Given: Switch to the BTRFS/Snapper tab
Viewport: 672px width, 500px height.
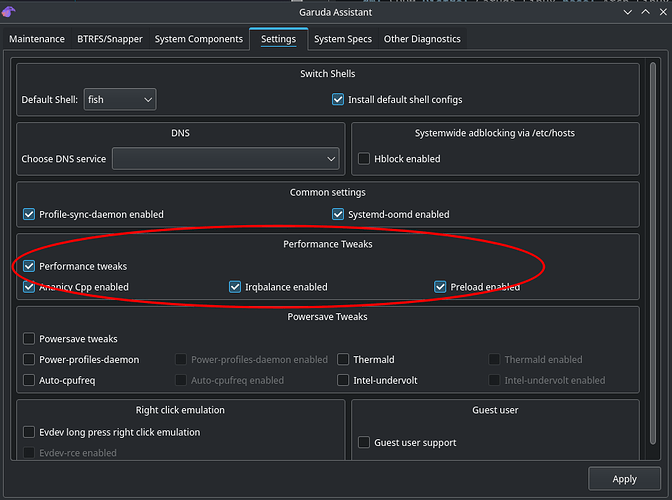Looking at the screenshot, I should (110, 39).
